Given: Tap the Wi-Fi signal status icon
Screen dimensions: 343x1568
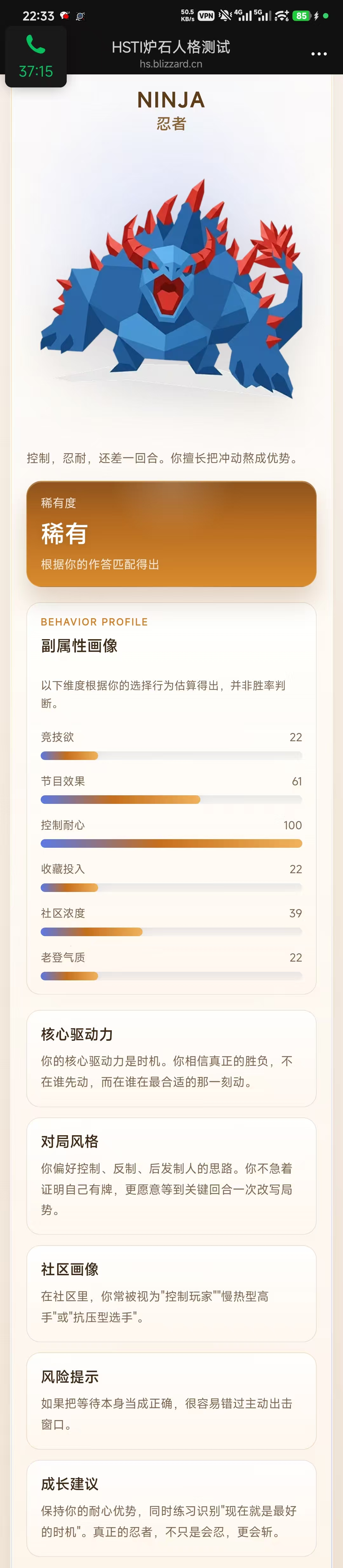Looking at the screenshot, I should click(x=281, y=16).
